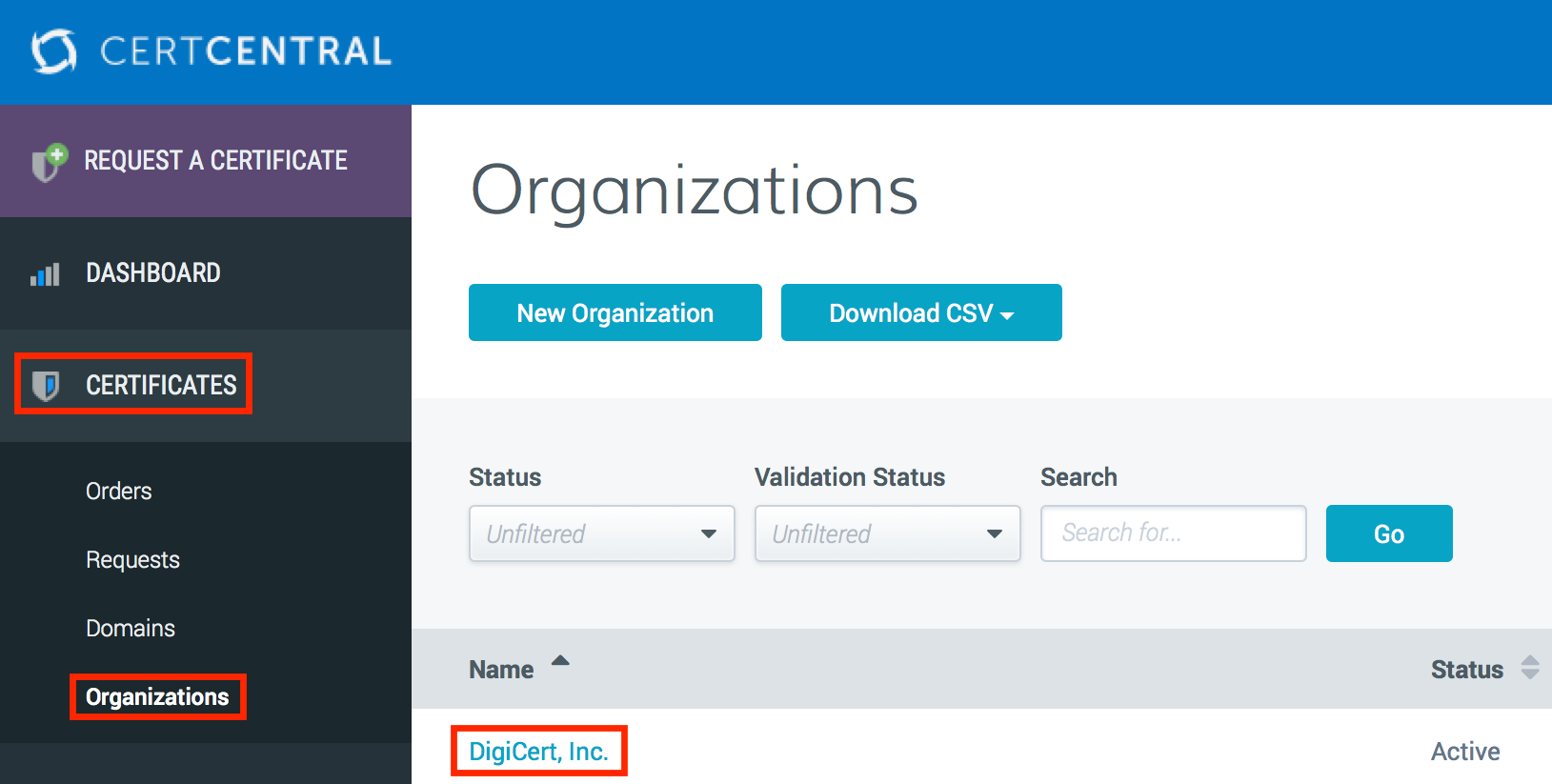Click the Name column header
Image resolution: width=1552 pixels, height=784 pixels.
coord(501,670)
